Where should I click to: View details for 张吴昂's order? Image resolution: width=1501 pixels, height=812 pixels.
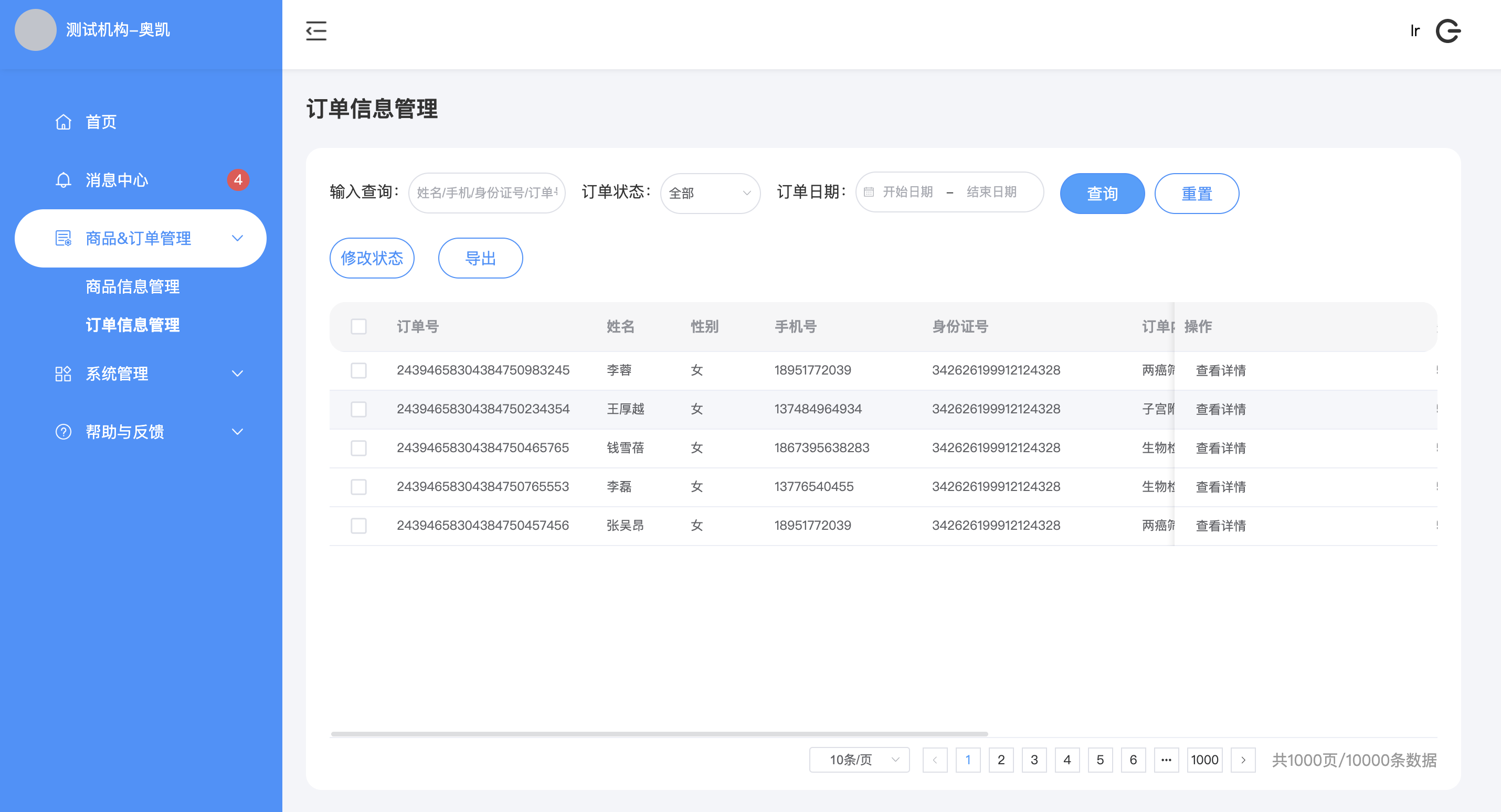pos(1220,526)
